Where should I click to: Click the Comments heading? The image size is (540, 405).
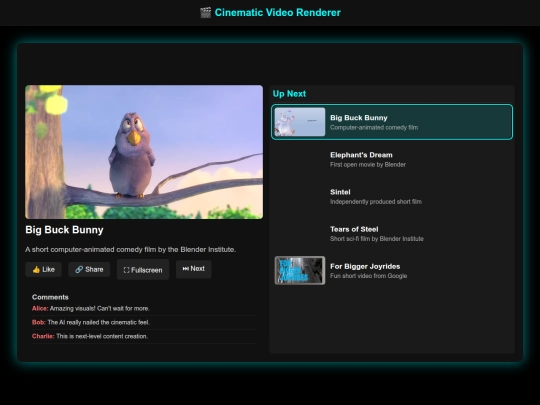[50, 297]
